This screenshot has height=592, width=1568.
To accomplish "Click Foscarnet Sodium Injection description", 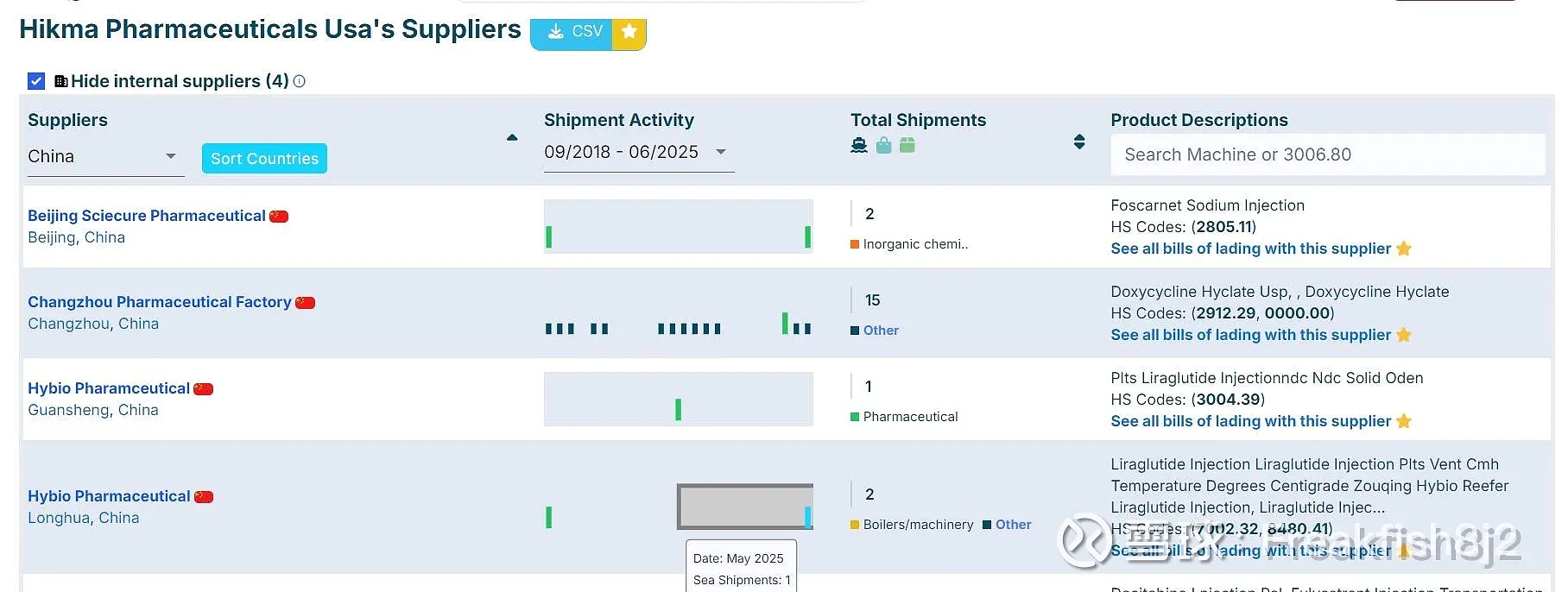I will pos(1207,205).
